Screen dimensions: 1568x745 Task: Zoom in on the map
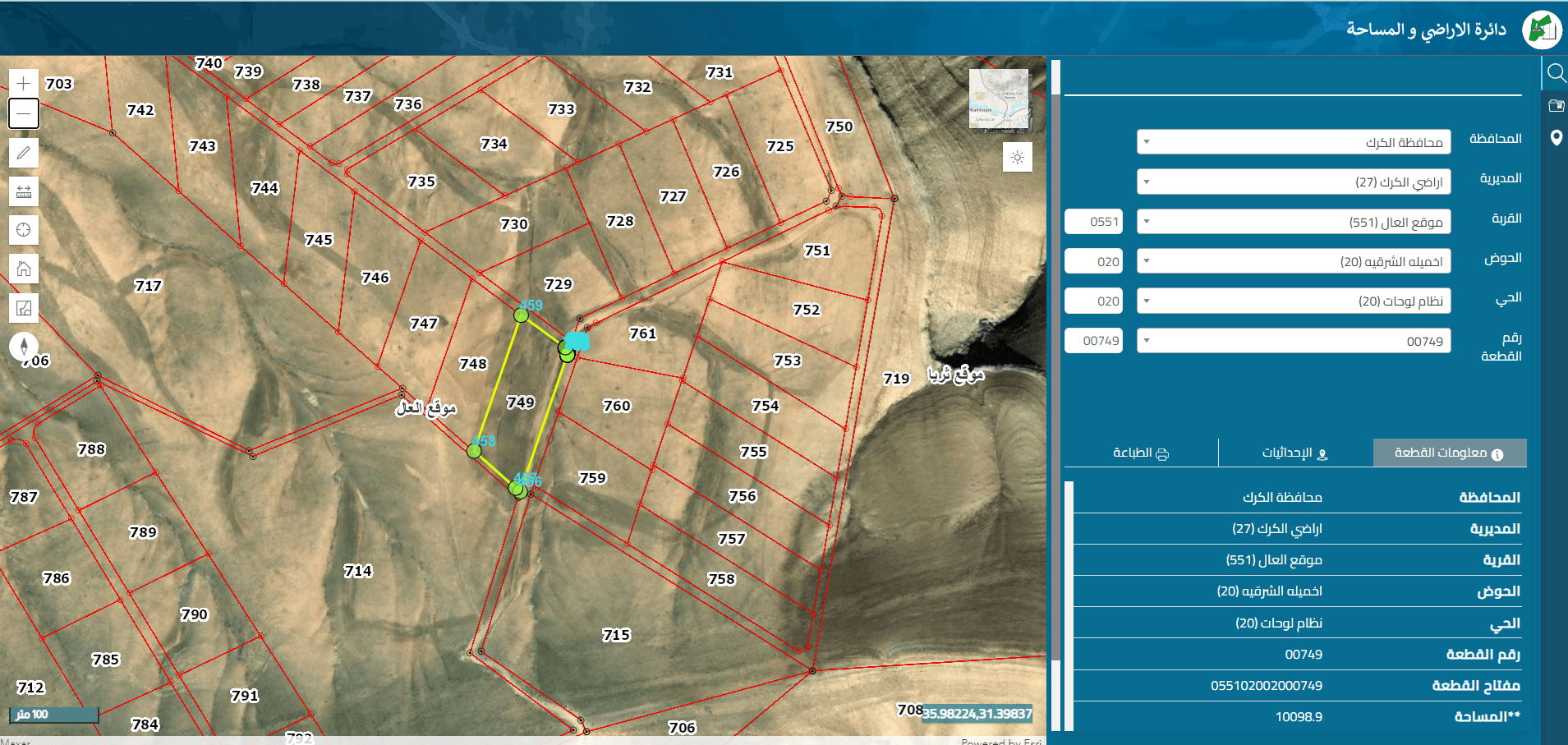tap(24, 83)
